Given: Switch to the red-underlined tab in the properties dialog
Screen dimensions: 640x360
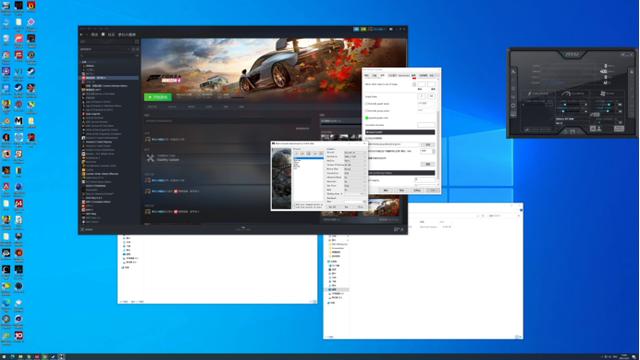Looking at the screenshot, I should tap(413, 76).
